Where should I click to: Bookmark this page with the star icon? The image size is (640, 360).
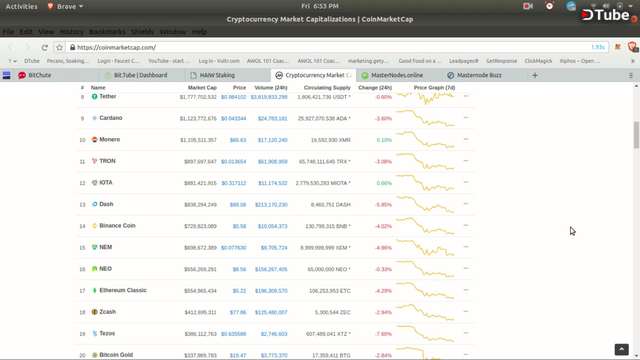[x=60, y=47]
